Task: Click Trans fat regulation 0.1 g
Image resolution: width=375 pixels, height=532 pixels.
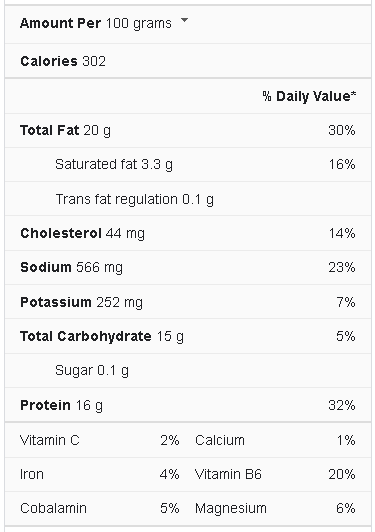Action: (134, 200)
